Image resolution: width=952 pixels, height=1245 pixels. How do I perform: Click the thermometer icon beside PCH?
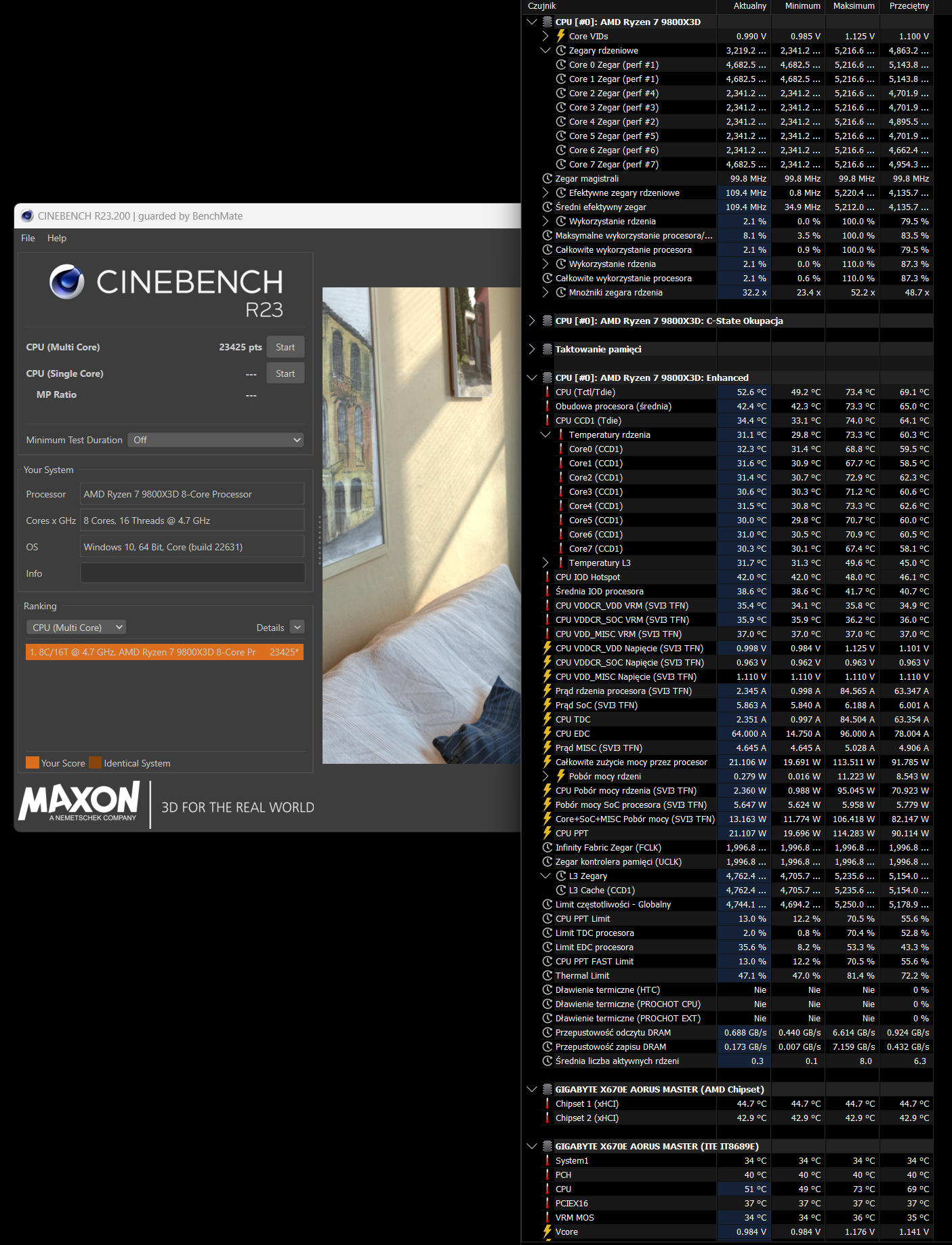[547, 1175]
